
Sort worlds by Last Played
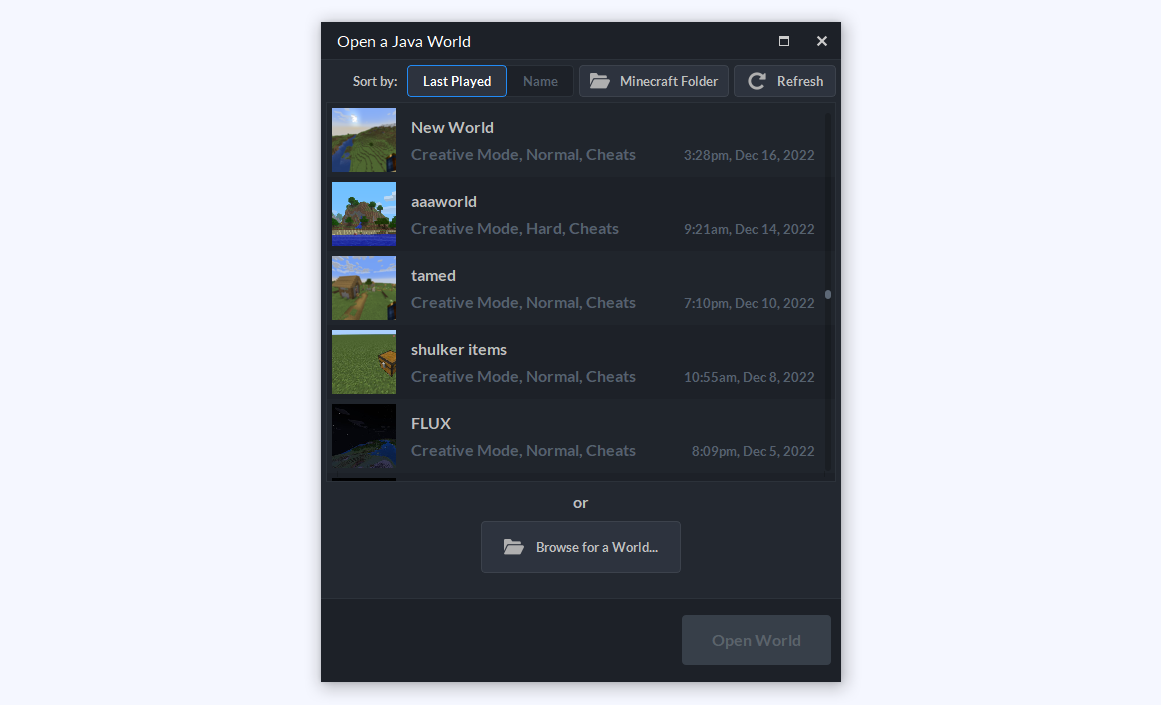click(x=457, y=81)
